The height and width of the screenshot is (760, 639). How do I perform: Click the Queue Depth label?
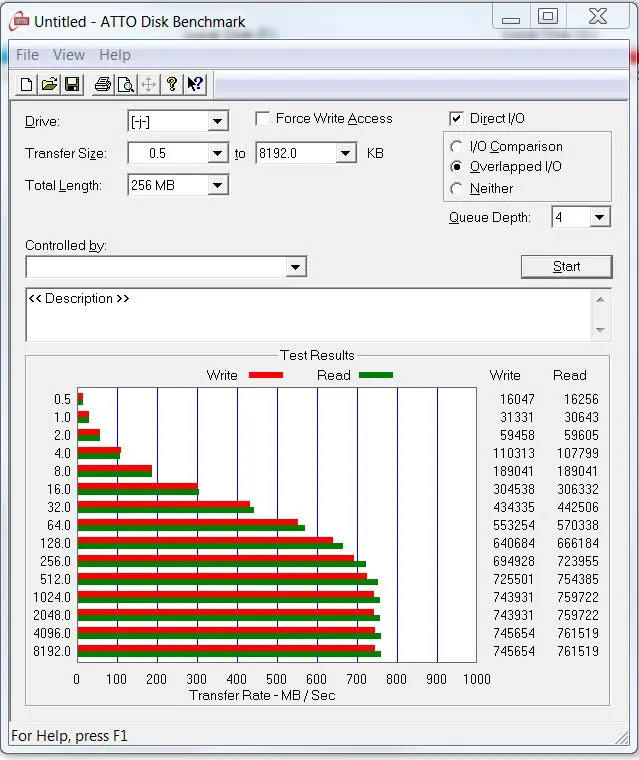[x=490, y=218]
